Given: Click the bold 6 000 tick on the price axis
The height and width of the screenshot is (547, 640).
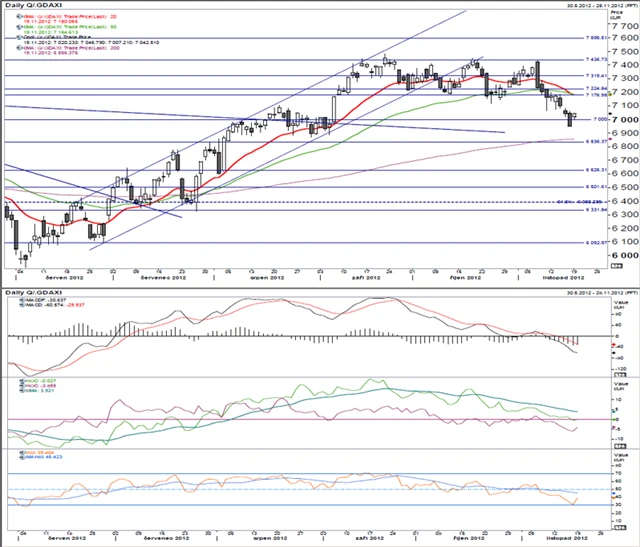Looking at the screenshot, I should coord(625,255).
